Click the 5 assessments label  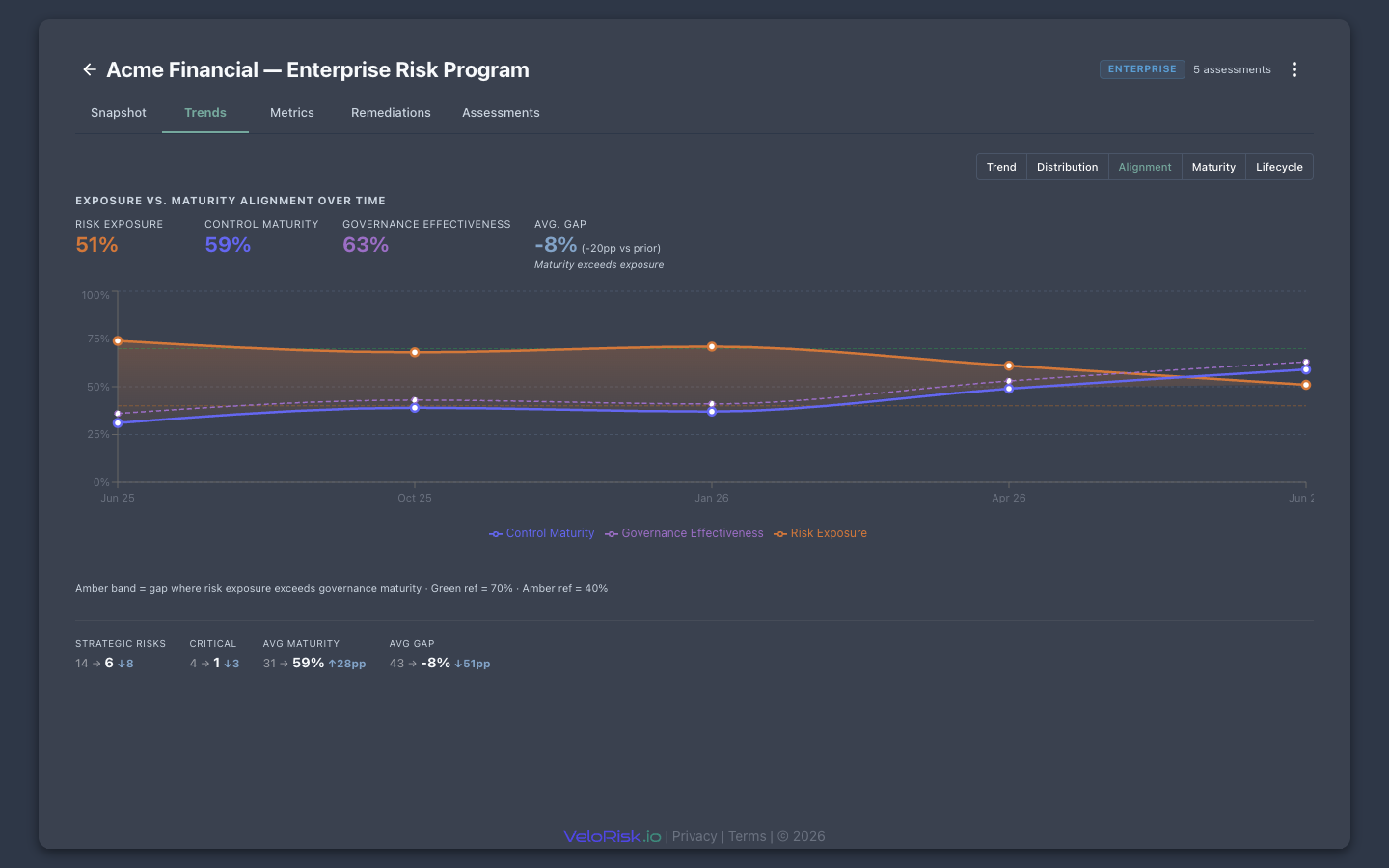(1232, 69)
